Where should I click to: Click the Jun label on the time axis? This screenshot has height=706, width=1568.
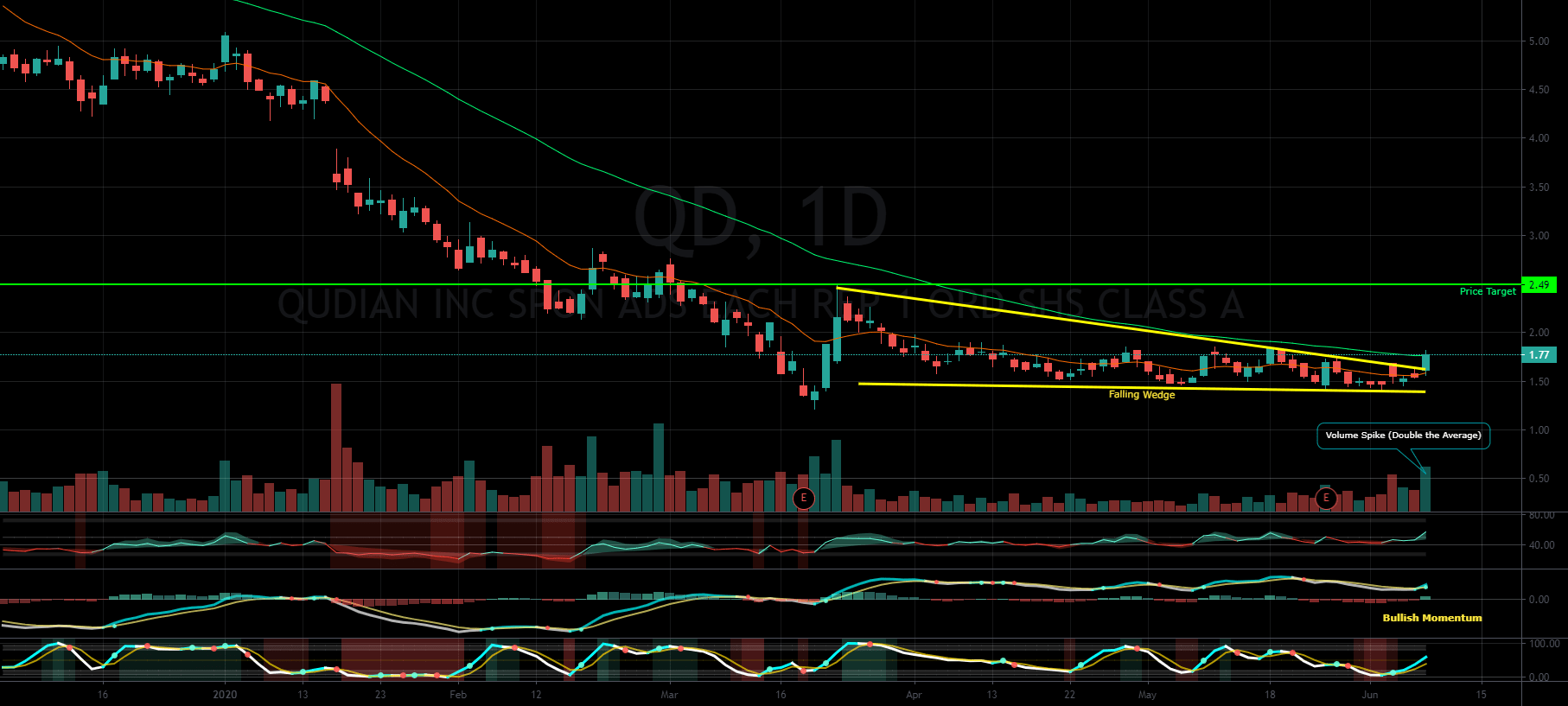tap(1370, 695)
